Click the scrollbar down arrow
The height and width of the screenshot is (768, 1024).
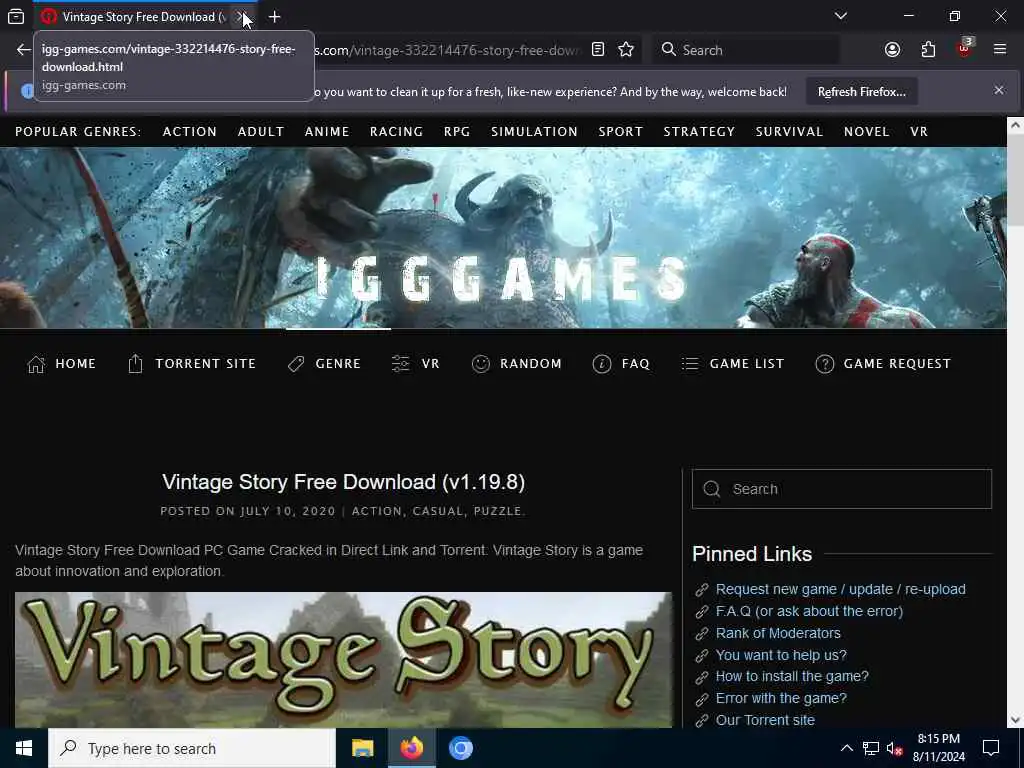tap(1016, 720)
